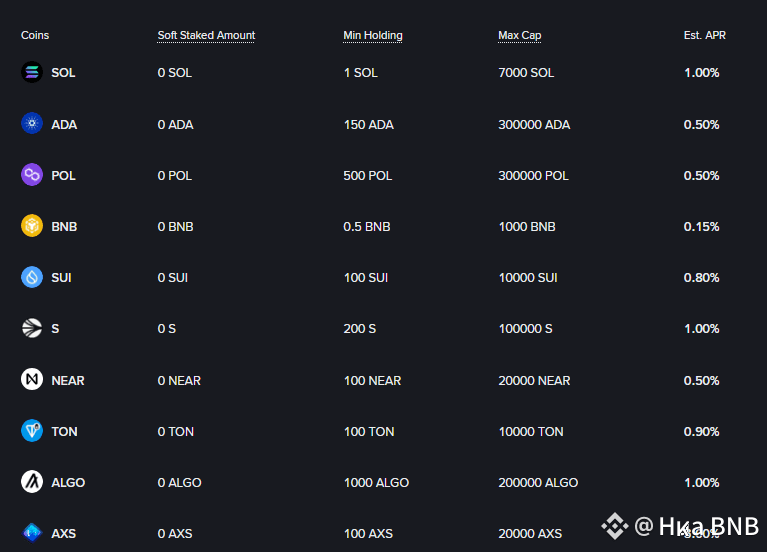This screenshot has height=552, width=767.
Task: Click the Est. APR column header
Action: (704, 35)
